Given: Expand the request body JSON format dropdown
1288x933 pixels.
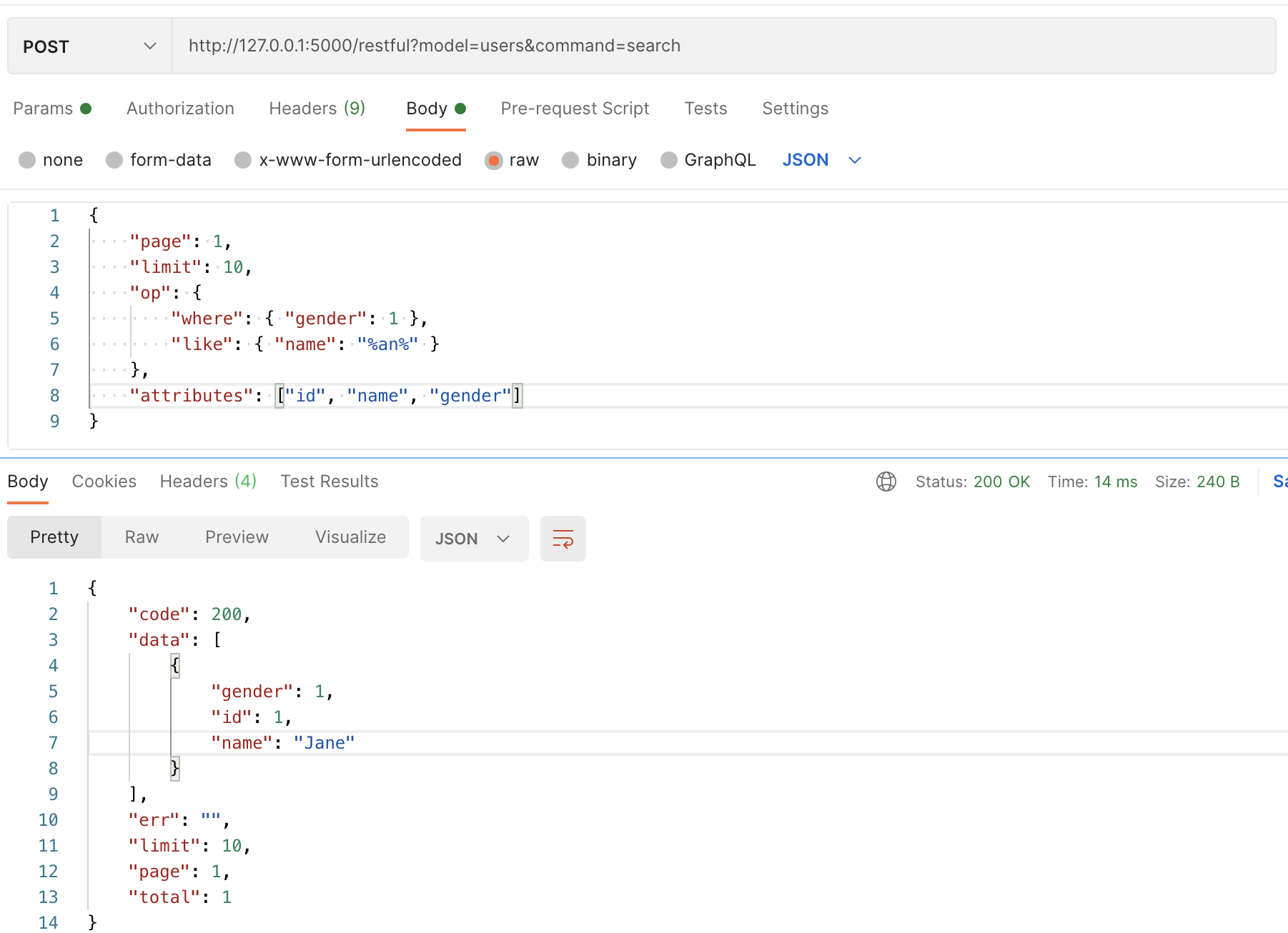Looking at the screenshot, I should point(821,160).
